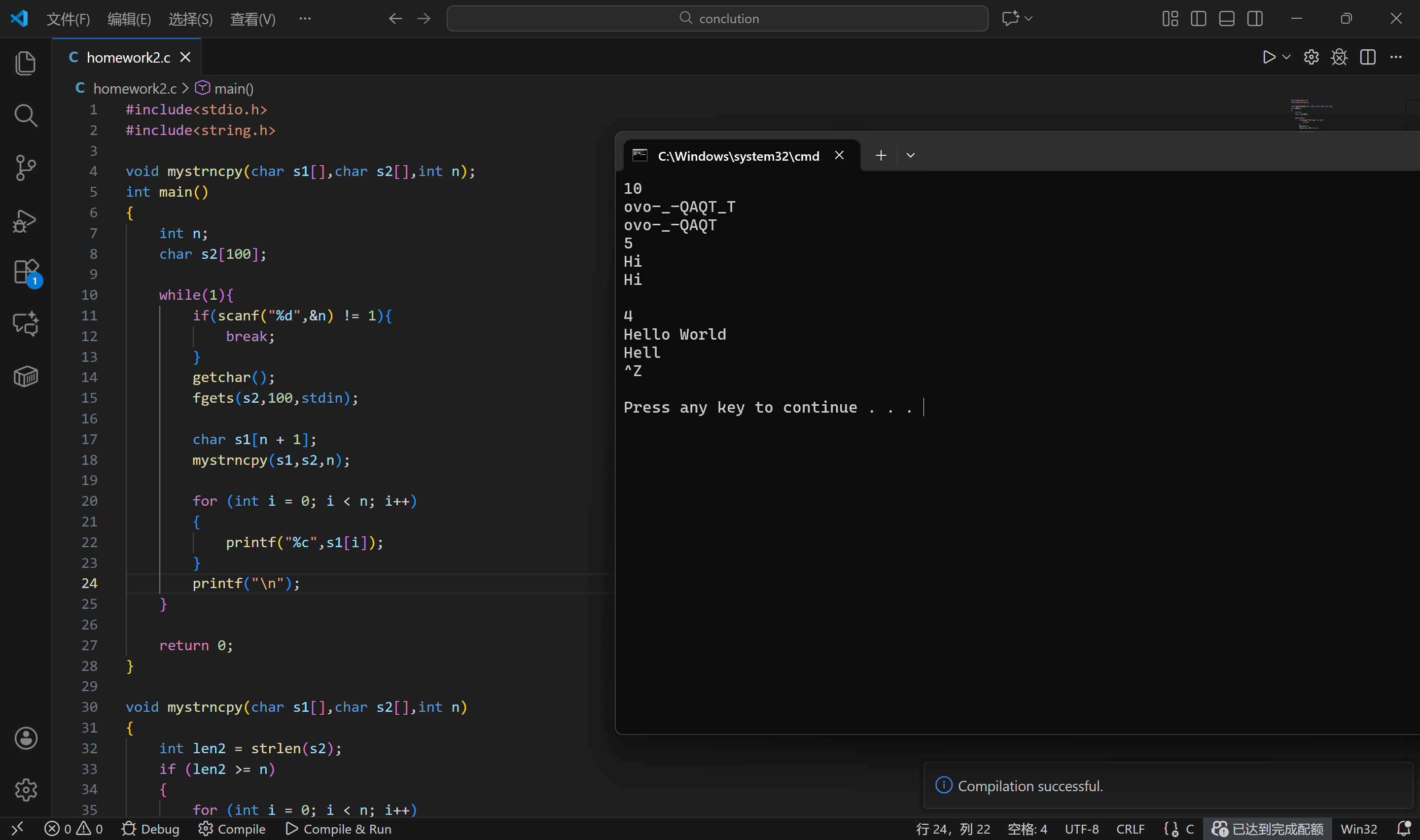This screenshot has height=840, width=1420.
Task: Expand the Copilot chat dropdown in title bar
Action: [x=1029, y=19]
